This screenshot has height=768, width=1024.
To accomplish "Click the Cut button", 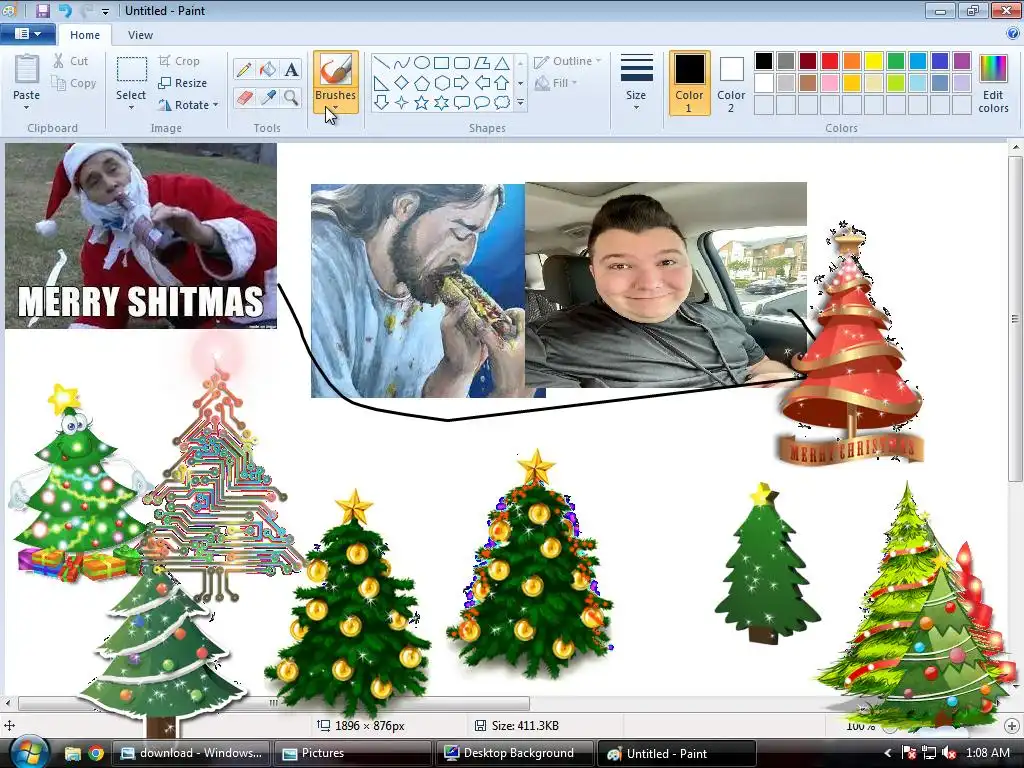I will point(71,61).
